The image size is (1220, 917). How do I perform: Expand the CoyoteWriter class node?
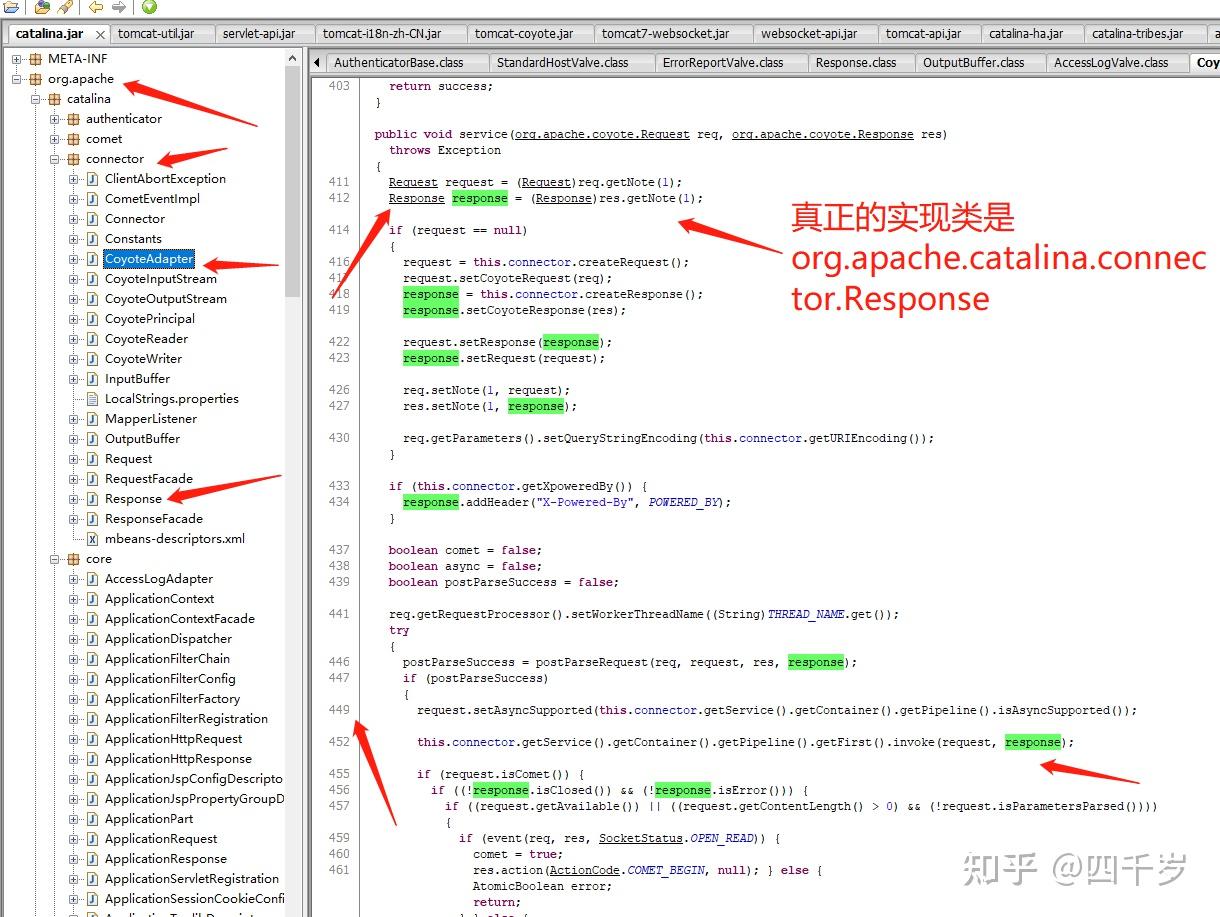click(x=74, y=359)
